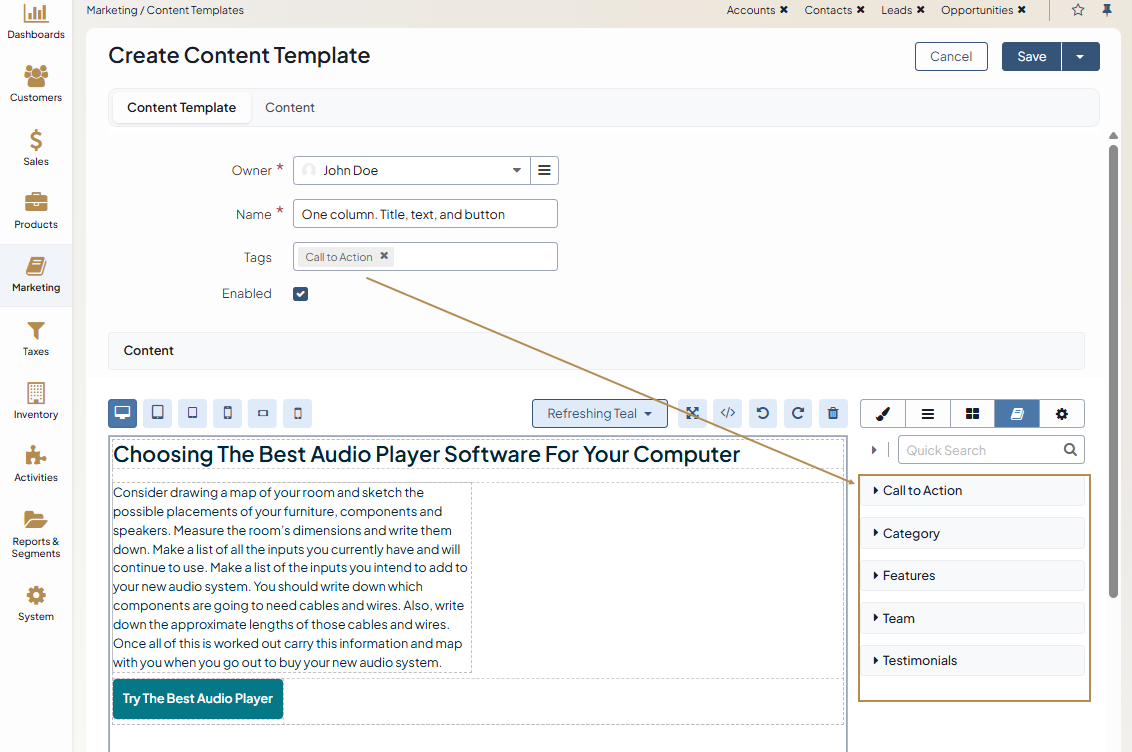
Task: Open the style manager brush icon
Action: click(x=882, y=414)
